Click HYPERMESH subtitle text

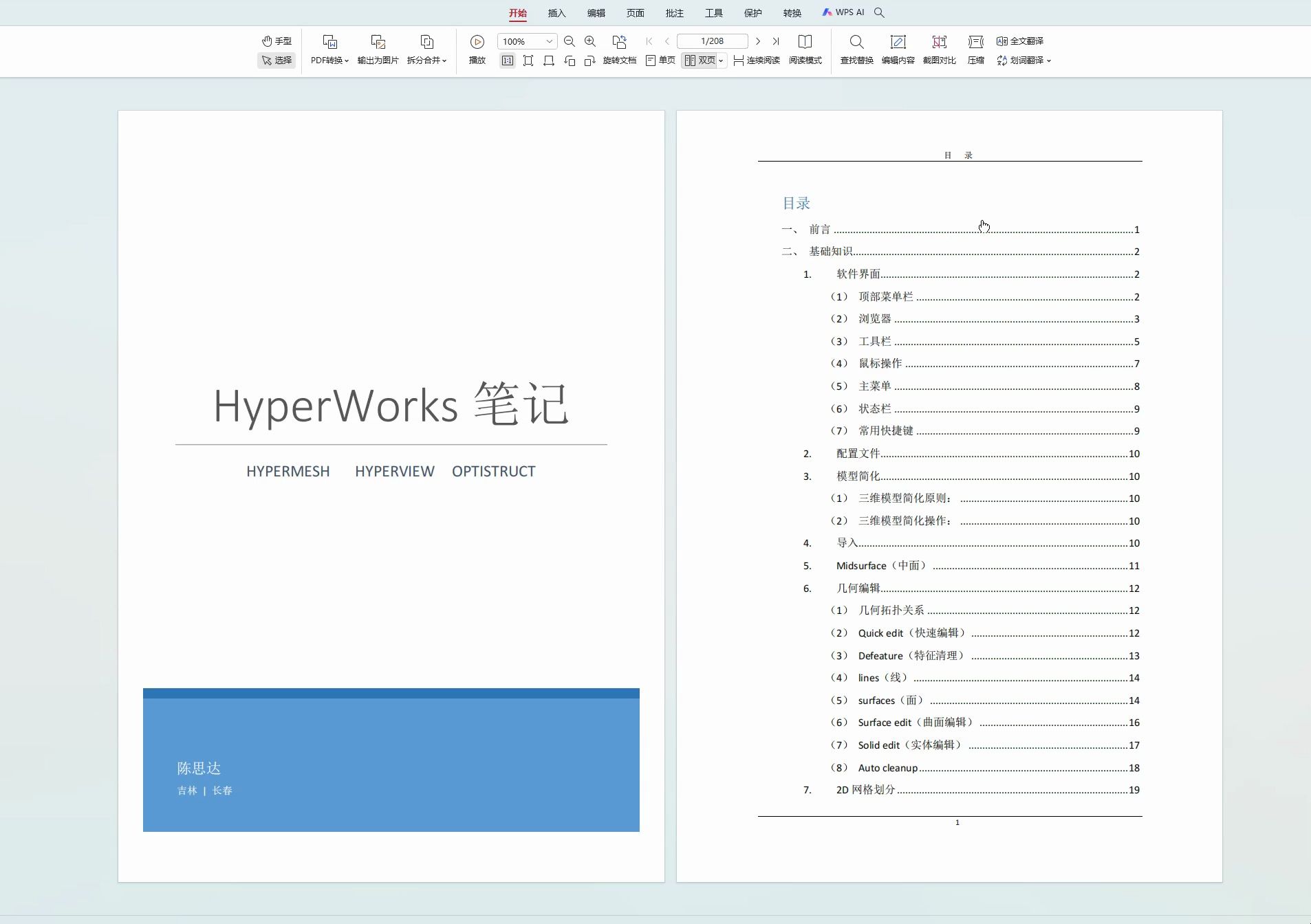click(x=288, y=472)
